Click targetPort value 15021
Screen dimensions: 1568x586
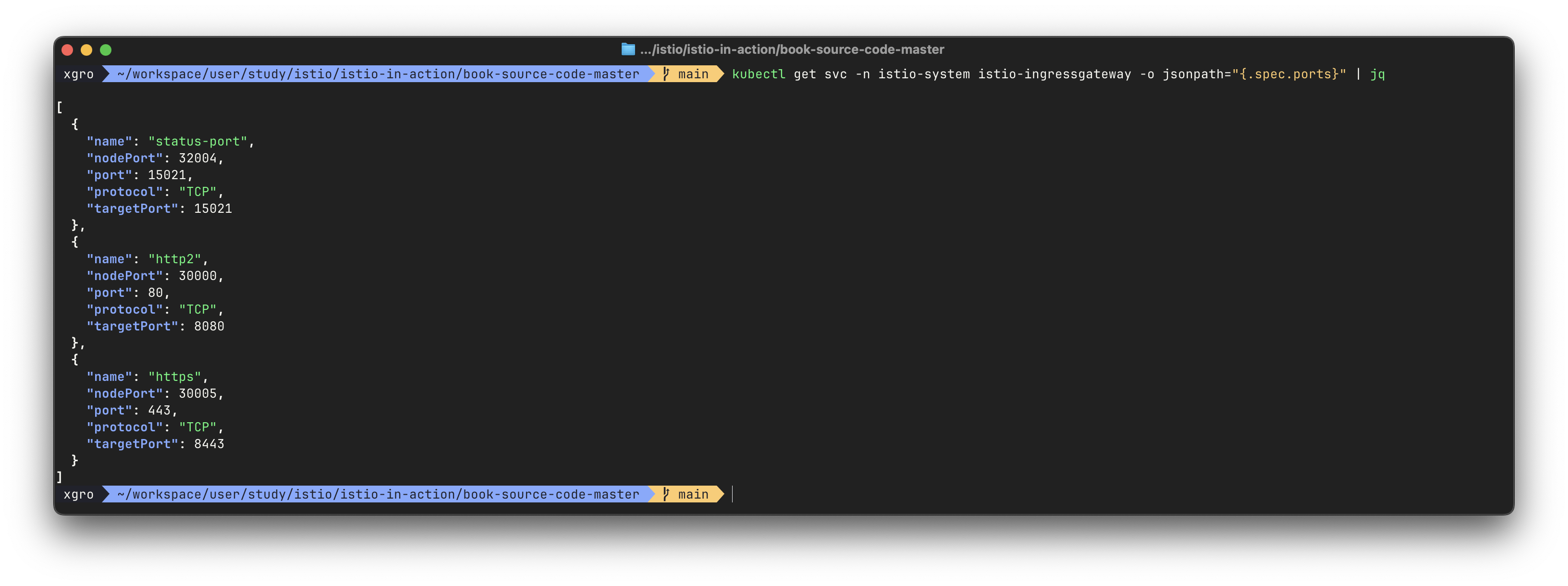pyautogui.click(x=212, y=209)
